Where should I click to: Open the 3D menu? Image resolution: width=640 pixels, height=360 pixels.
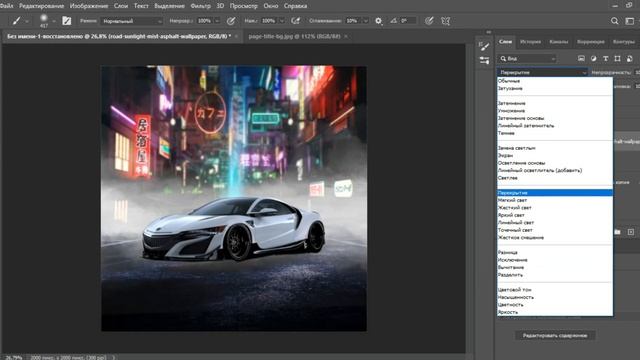click(220, 6)
